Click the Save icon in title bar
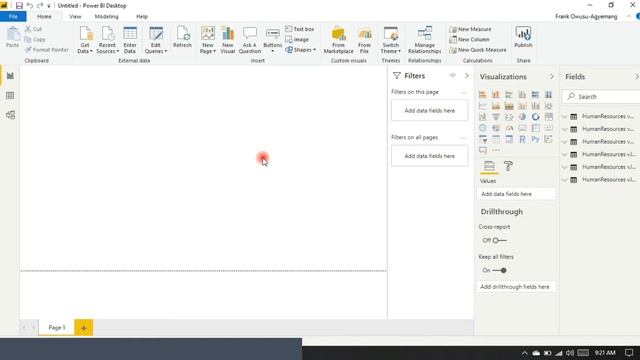The width and height of the screenshot is (640, 360). pos(19,6)
